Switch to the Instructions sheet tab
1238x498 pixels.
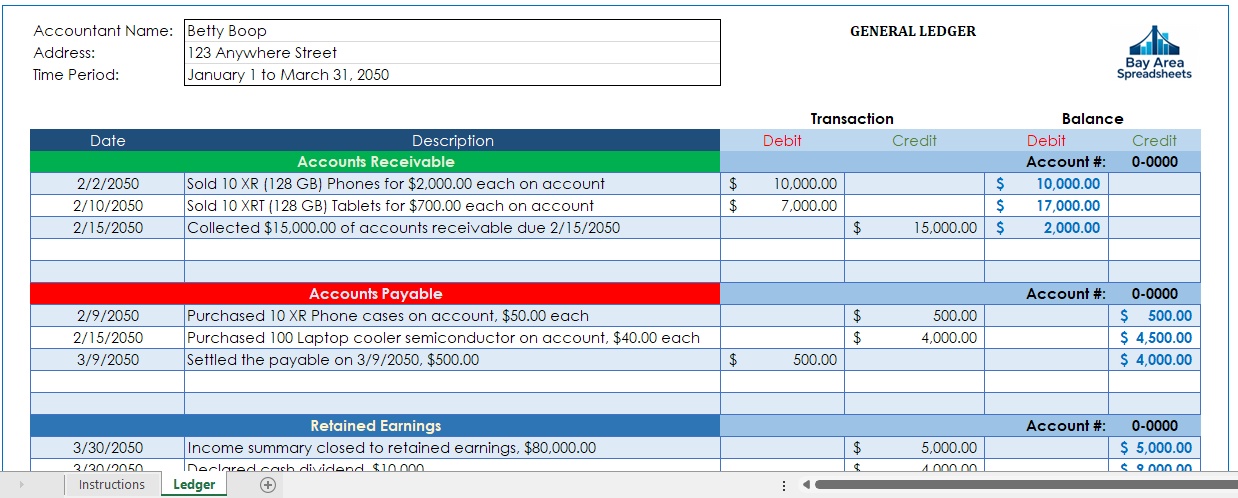(112, 485)
